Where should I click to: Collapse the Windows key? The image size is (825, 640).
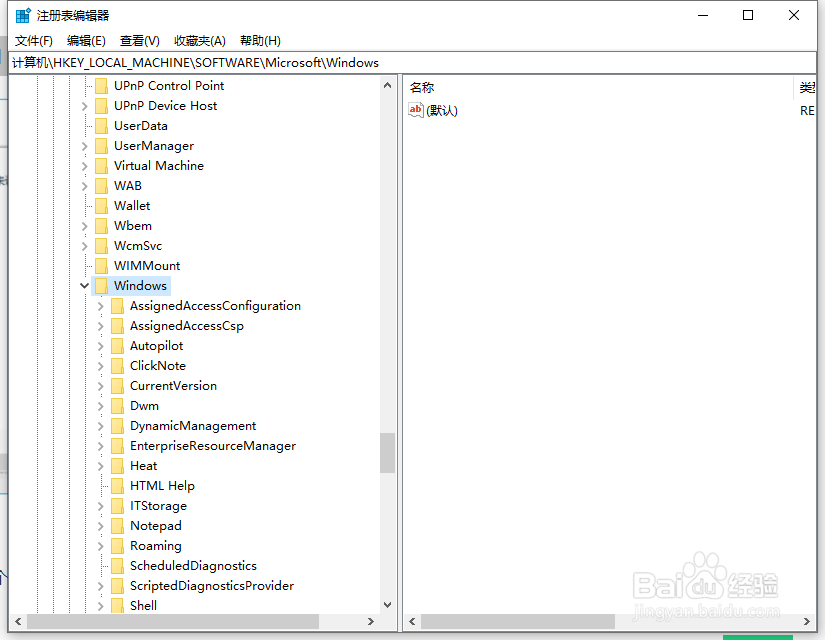[x=84, y=286]
